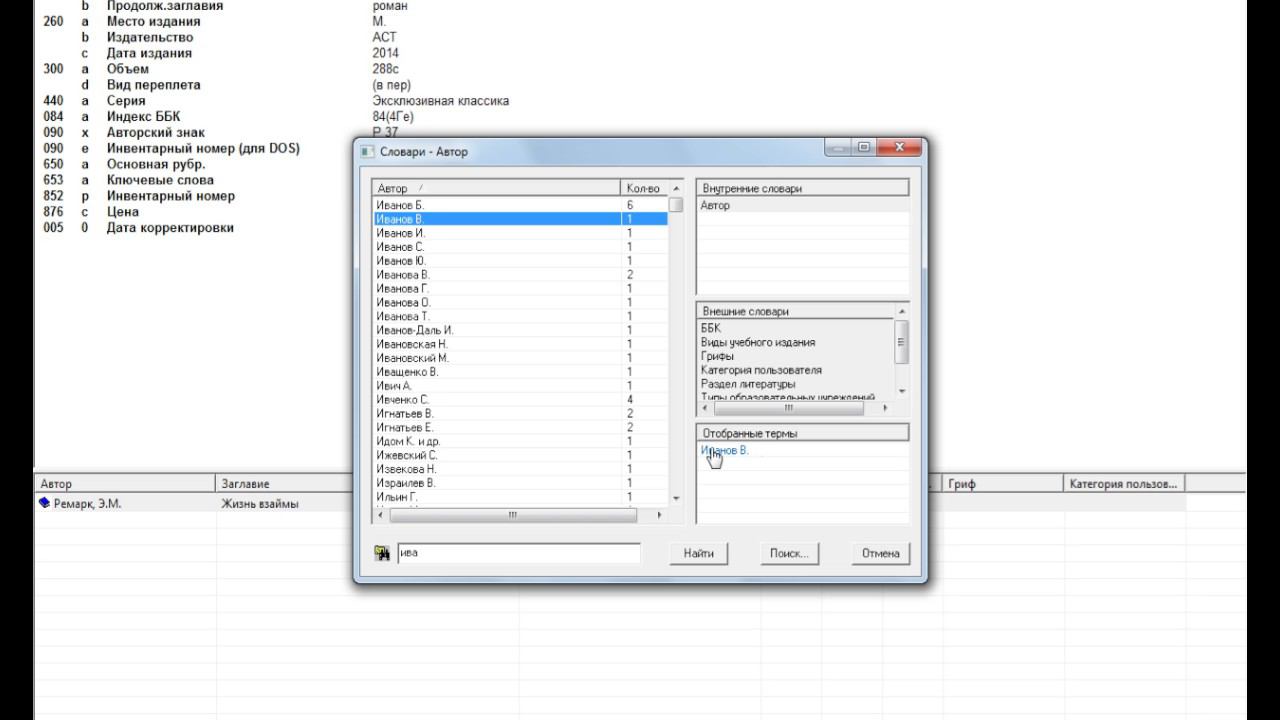Viewport: 1280px width, 720px height.
Task: Click the Заглавие column header in results
Action: click(246, 484)
